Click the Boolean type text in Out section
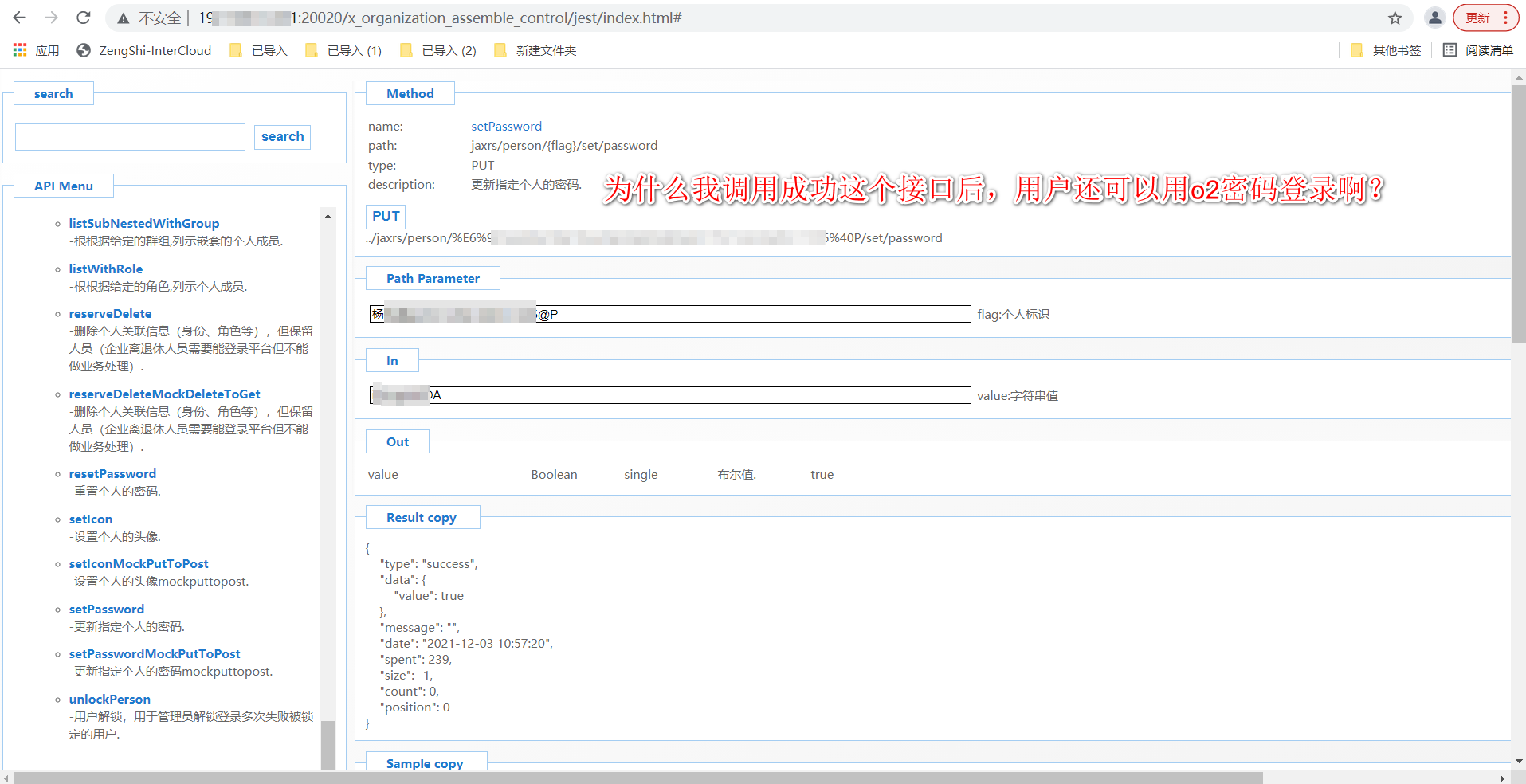The height and width of the screenshot is (784, 1526). pyautogui.click(x=554, y=475)
